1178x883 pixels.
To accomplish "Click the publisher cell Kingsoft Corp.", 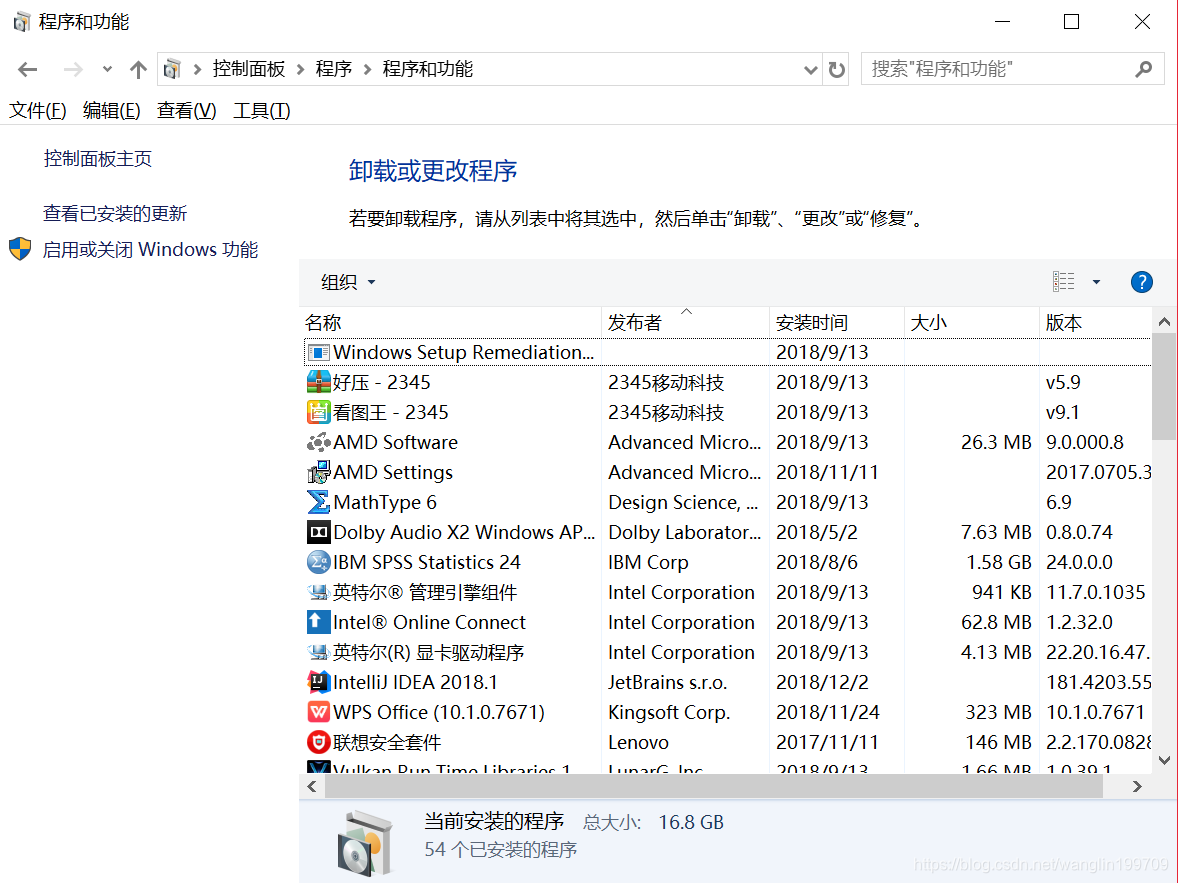I will (669, 712).
